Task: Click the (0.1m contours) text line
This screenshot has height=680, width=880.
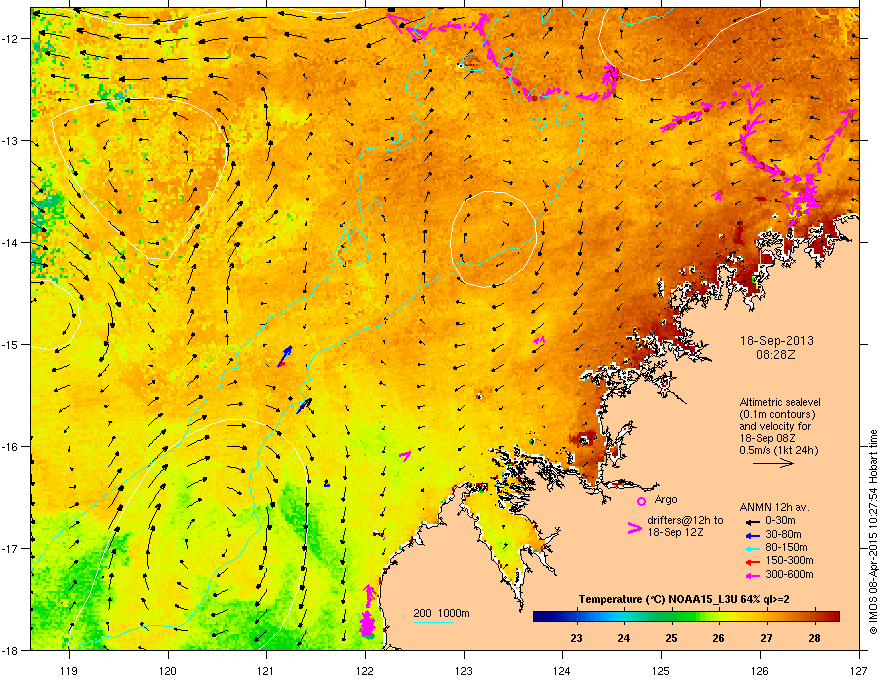Action: [777, 415]
